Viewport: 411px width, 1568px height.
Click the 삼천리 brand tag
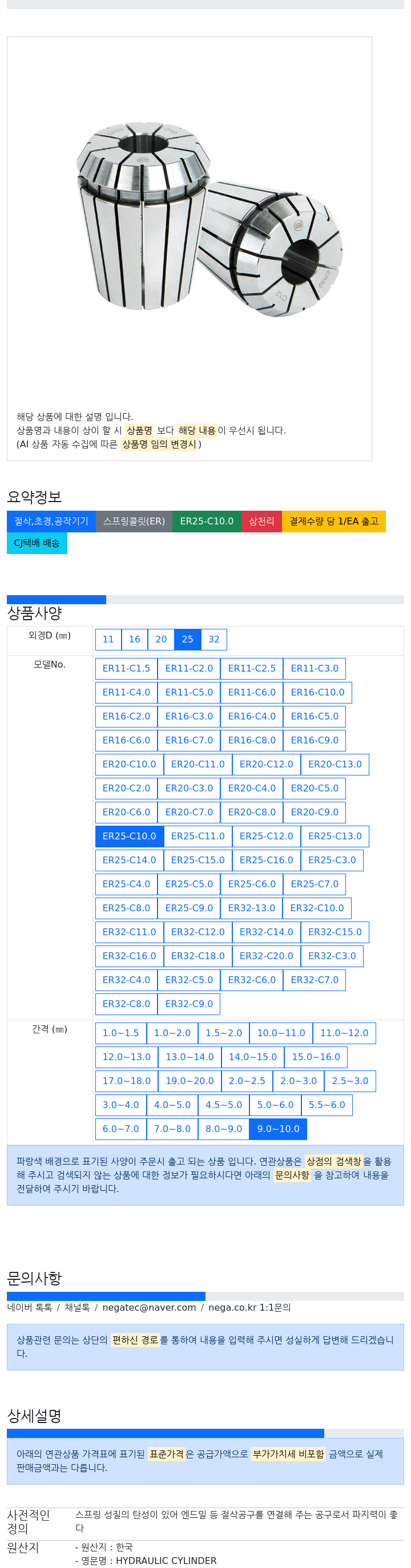tap(261, 521)
